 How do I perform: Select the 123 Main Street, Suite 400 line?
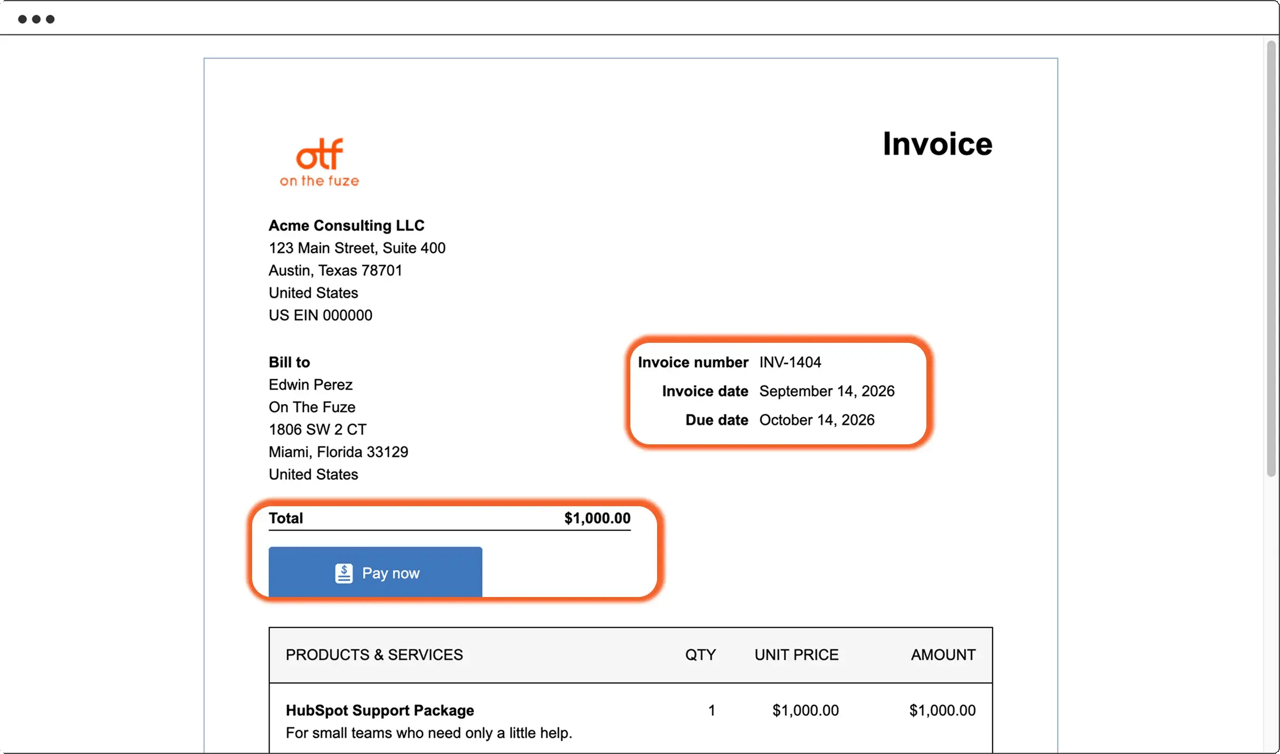pos(357,248)
